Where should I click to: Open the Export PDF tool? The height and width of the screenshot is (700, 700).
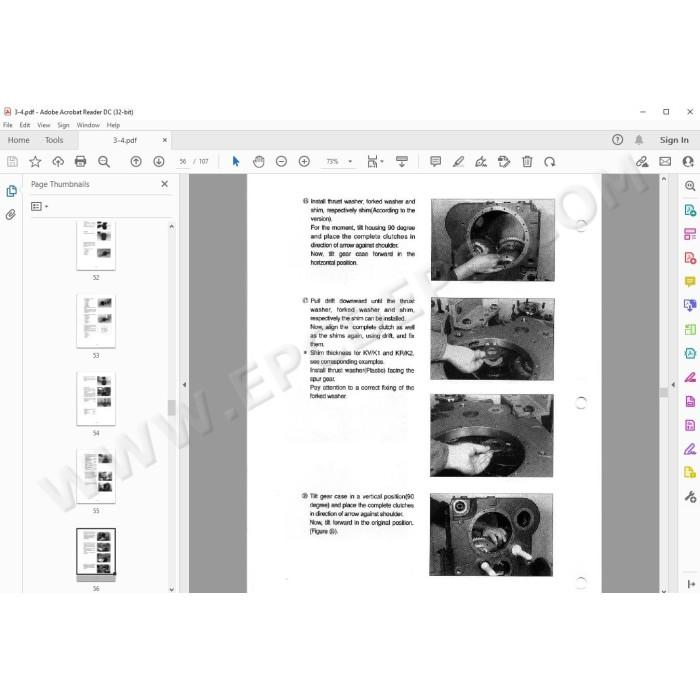(x=690, y=210)
